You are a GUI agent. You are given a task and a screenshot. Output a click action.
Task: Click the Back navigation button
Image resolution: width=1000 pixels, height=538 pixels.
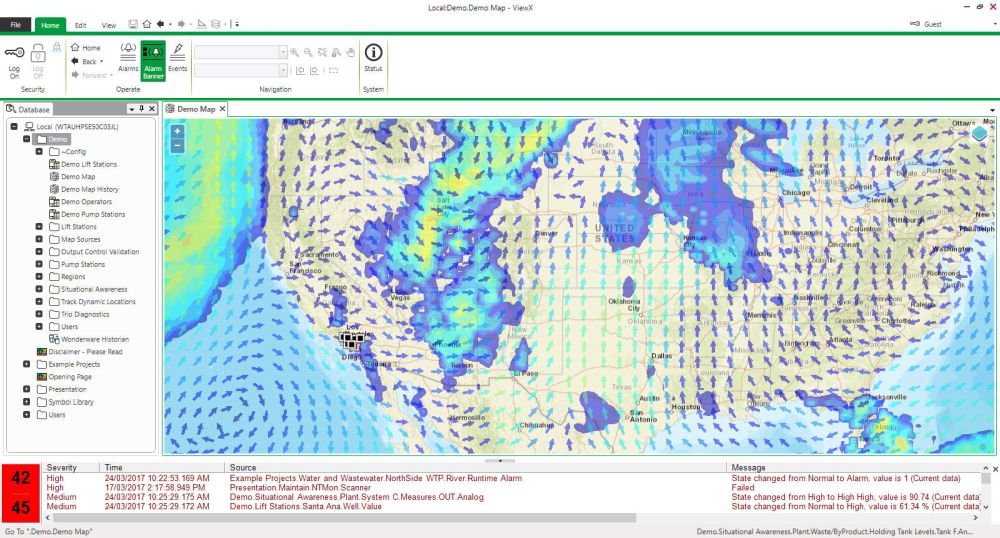pos(86,61)
